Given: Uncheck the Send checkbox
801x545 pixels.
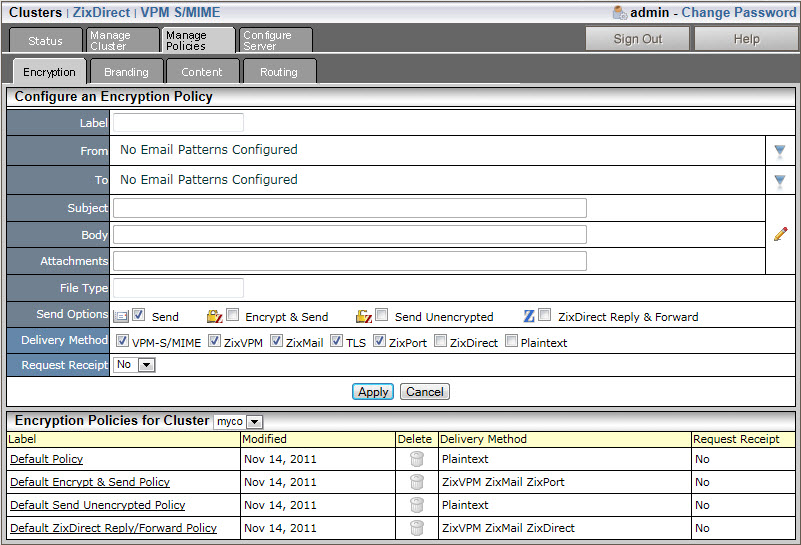Looking at the screenshot, I should tap(138, 315).
